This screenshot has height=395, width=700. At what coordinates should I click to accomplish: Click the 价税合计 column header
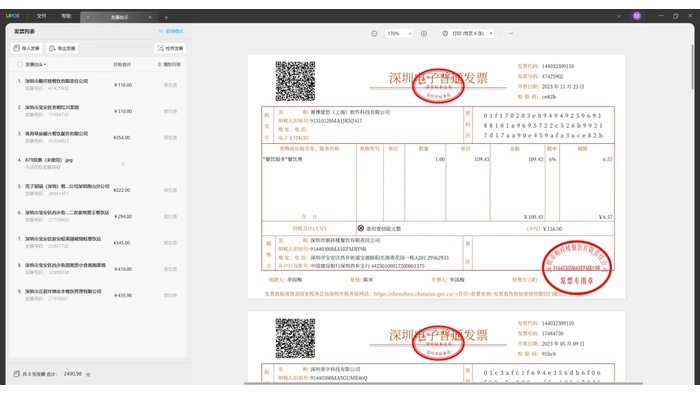click(122, 64)
